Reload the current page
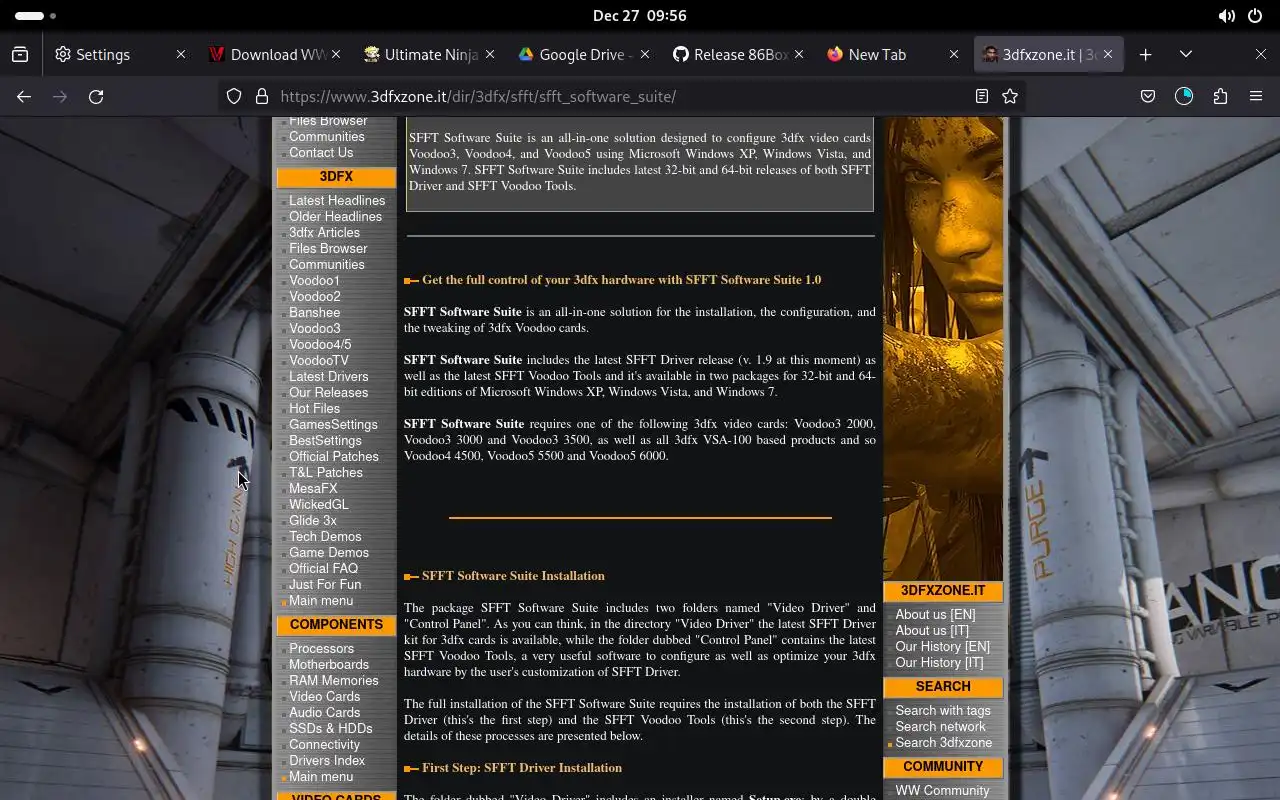 click(x=96, y=97)
